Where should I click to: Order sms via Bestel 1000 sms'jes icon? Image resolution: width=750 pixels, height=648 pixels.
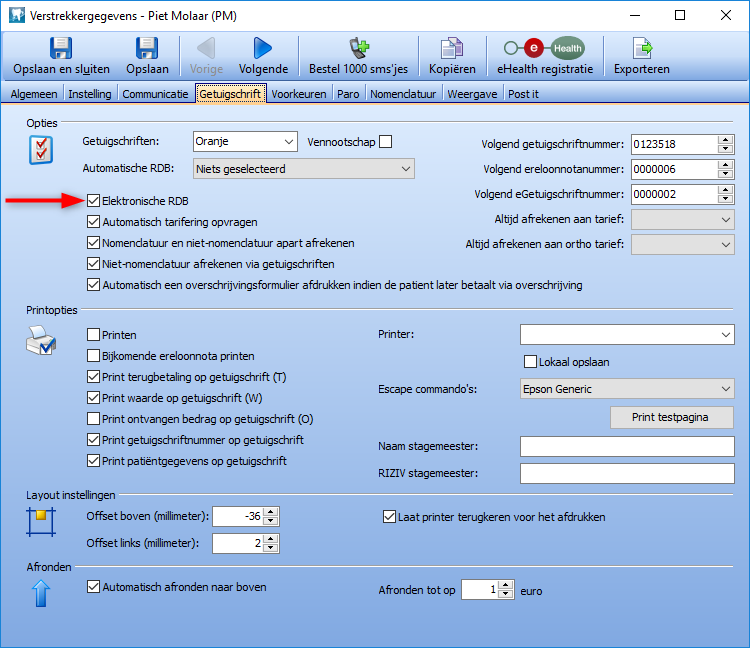(x=358, y=48)
